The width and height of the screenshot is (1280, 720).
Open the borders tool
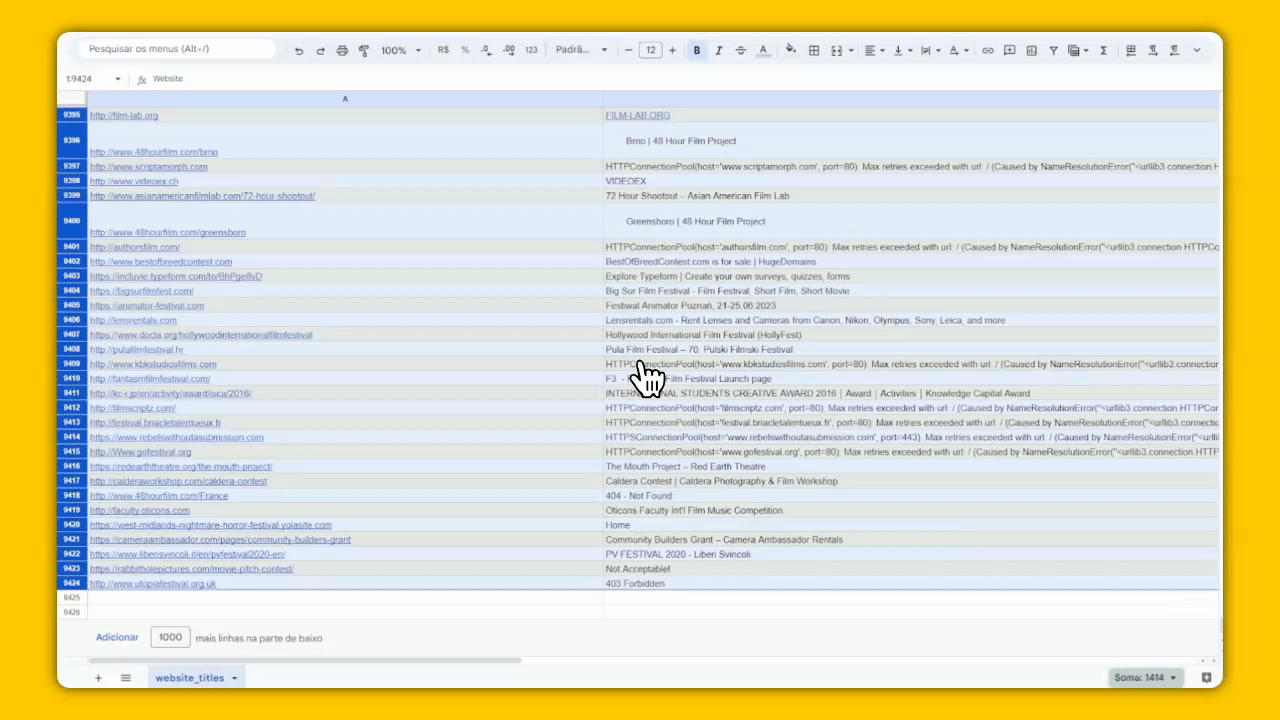(x=814, y=50)
